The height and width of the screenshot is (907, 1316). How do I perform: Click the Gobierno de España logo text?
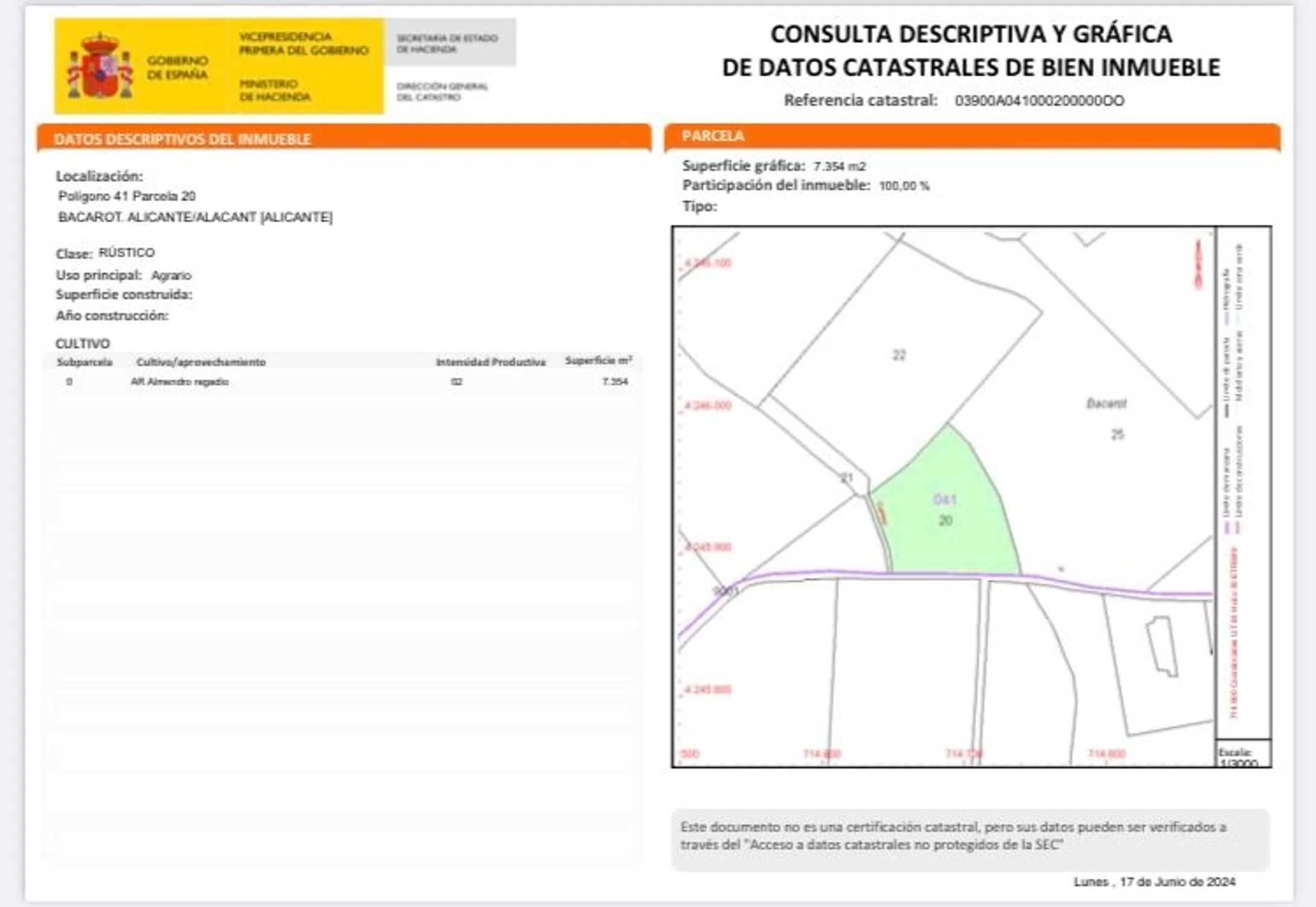point(177,67)
